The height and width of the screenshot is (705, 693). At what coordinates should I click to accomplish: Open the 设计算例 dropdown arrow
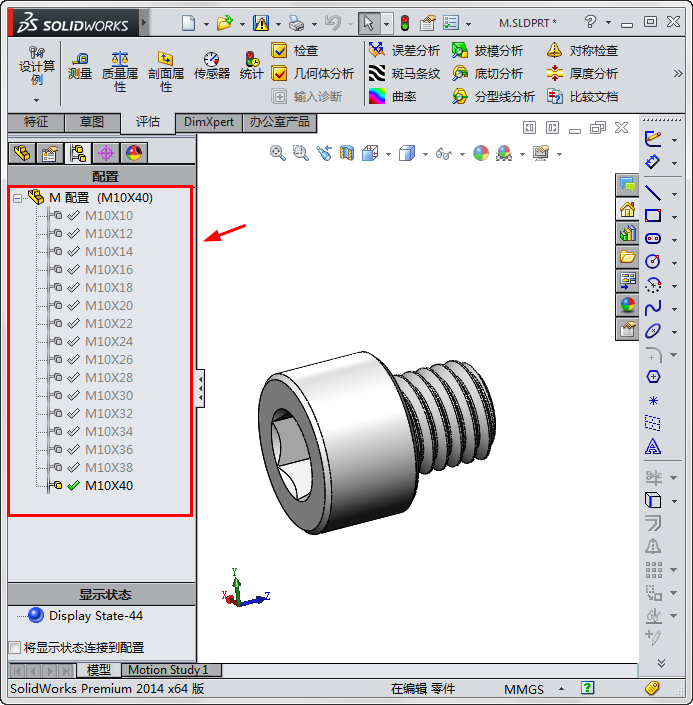coord(37,99)
